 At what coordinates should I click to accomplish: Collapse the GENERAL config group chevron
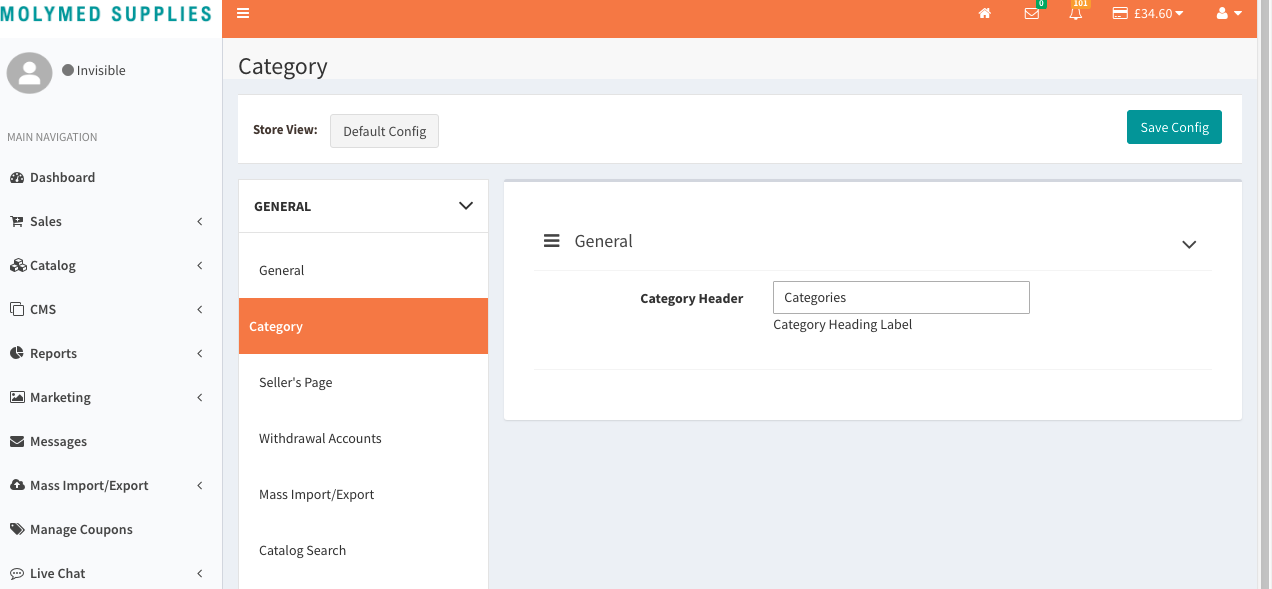pos(465,205)
